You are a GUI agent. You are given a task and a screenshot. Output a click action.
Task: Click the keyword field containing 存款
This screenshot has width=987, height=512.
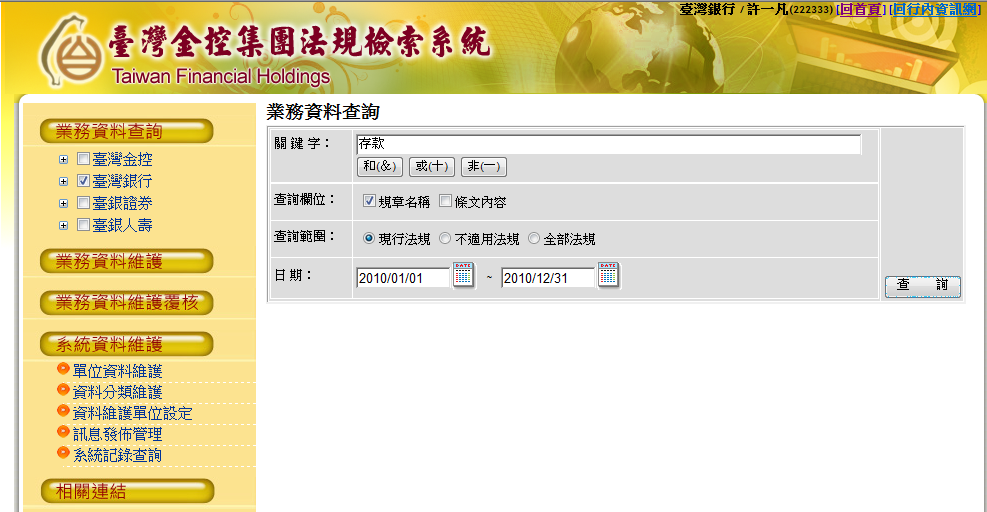(609, 144)
